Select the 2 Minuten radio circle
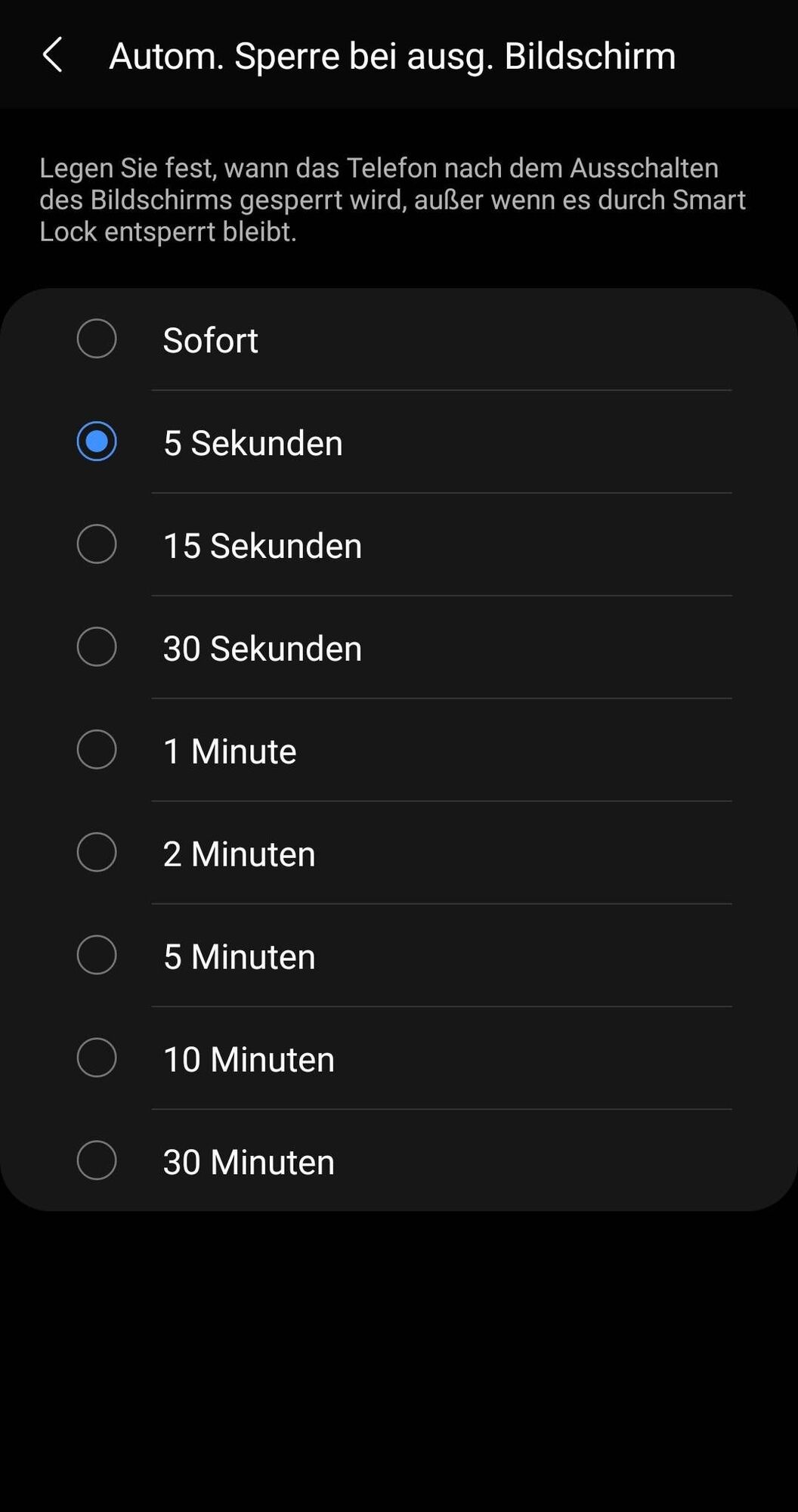The width and height of the screenshot is (798, 1512). 97,852
